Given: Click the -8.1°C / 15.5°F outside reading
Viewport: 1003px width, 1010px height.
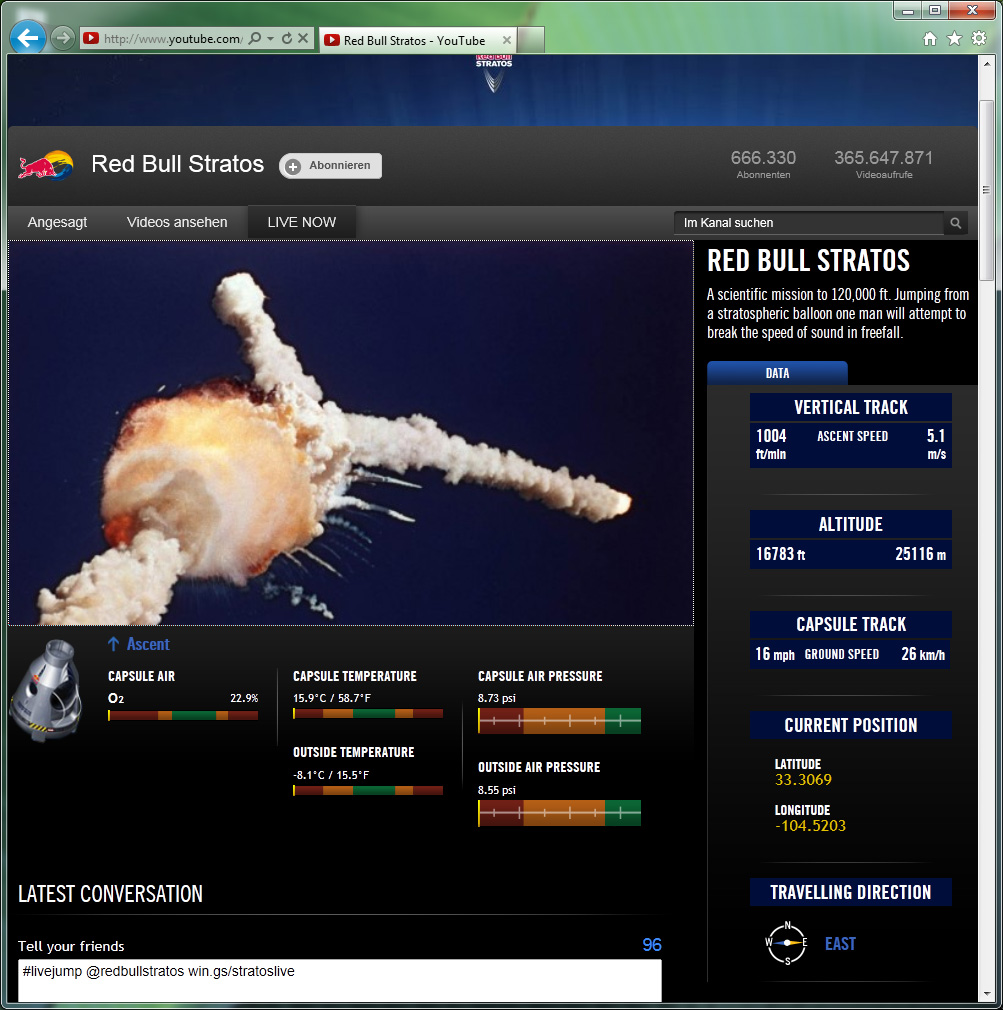Looking at the screenshot, I should click(x=331, y=775).
